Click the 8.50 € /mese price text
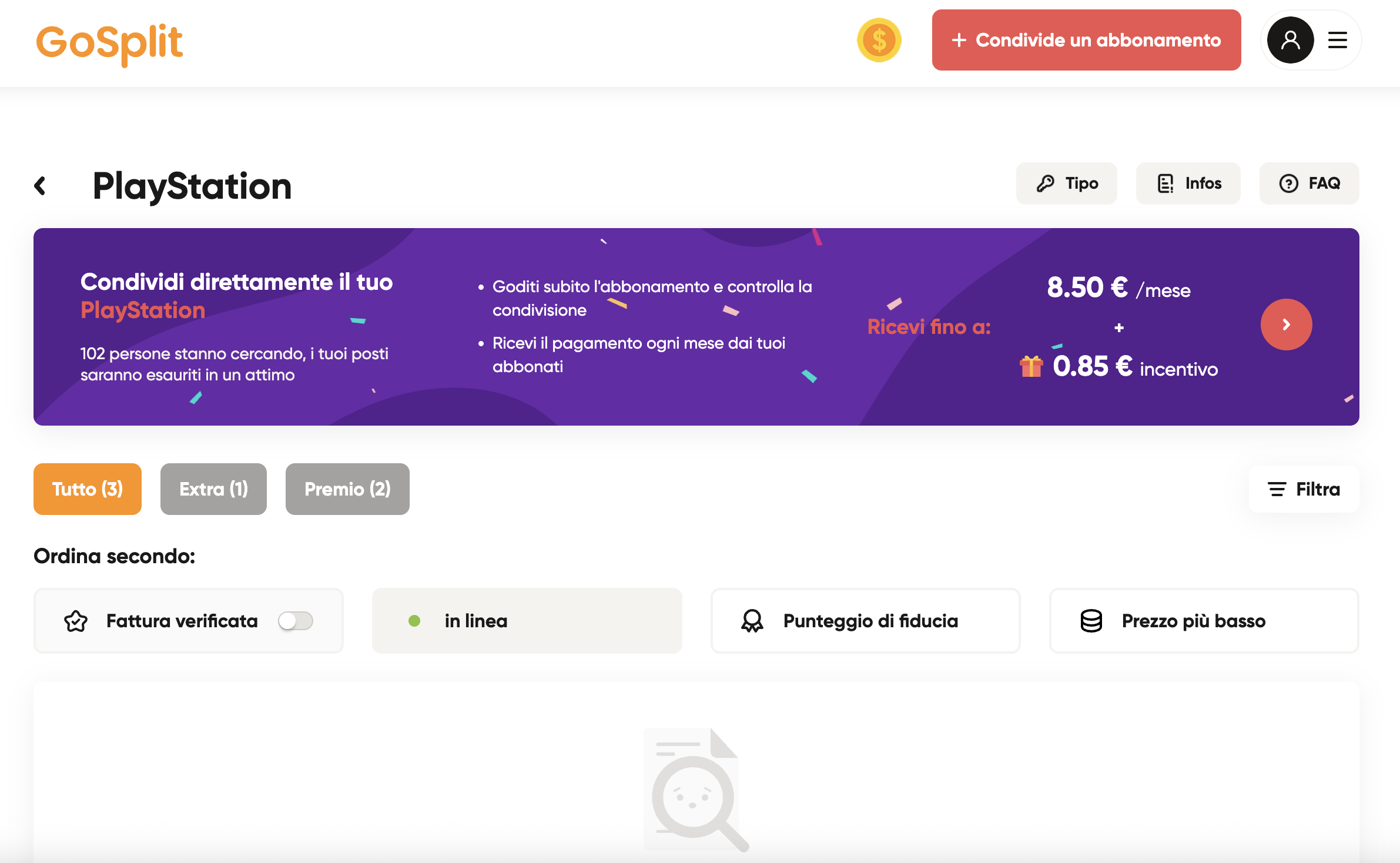The height and width of the screenshot is (863, 1400). (x=1118, y=288)
